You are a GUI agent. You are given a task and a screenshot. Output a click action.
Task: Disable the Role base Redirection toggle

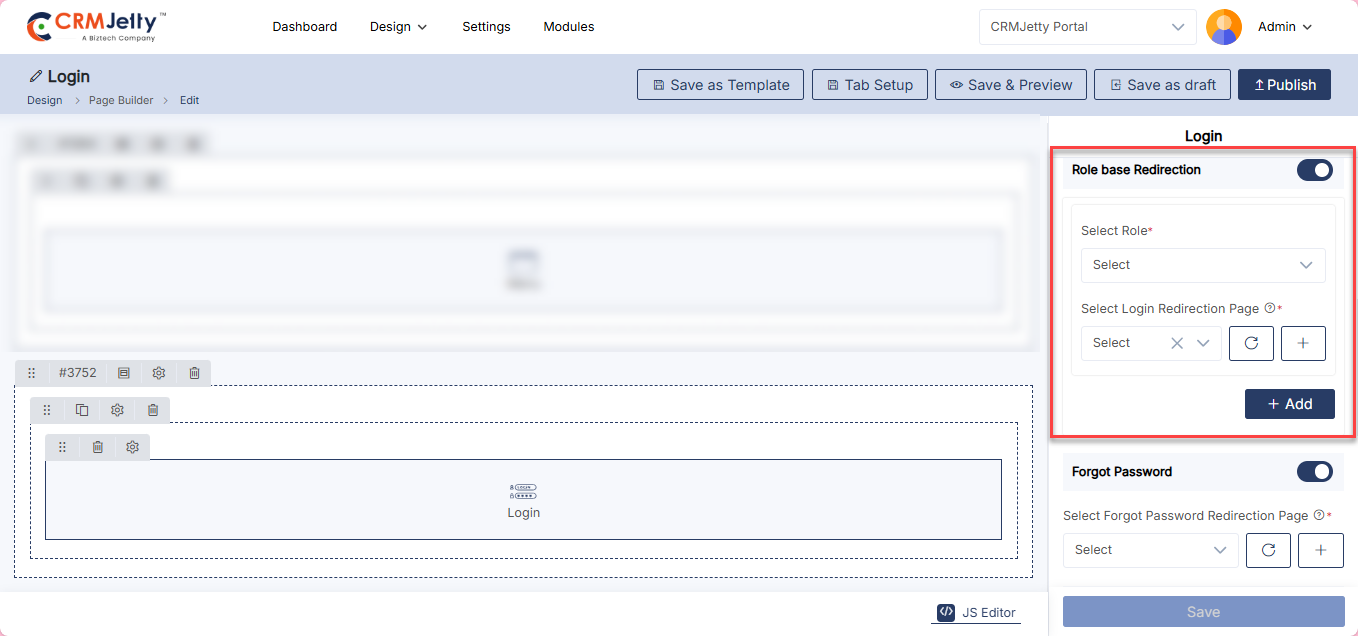click(x=1314, y=170)
